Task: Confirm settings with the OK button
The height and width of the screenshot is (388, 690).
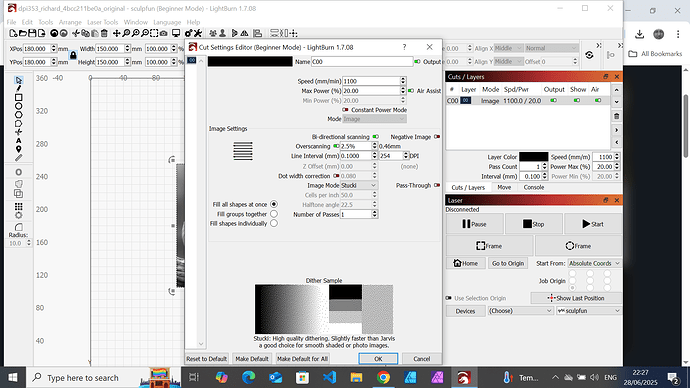Action: 378,359
